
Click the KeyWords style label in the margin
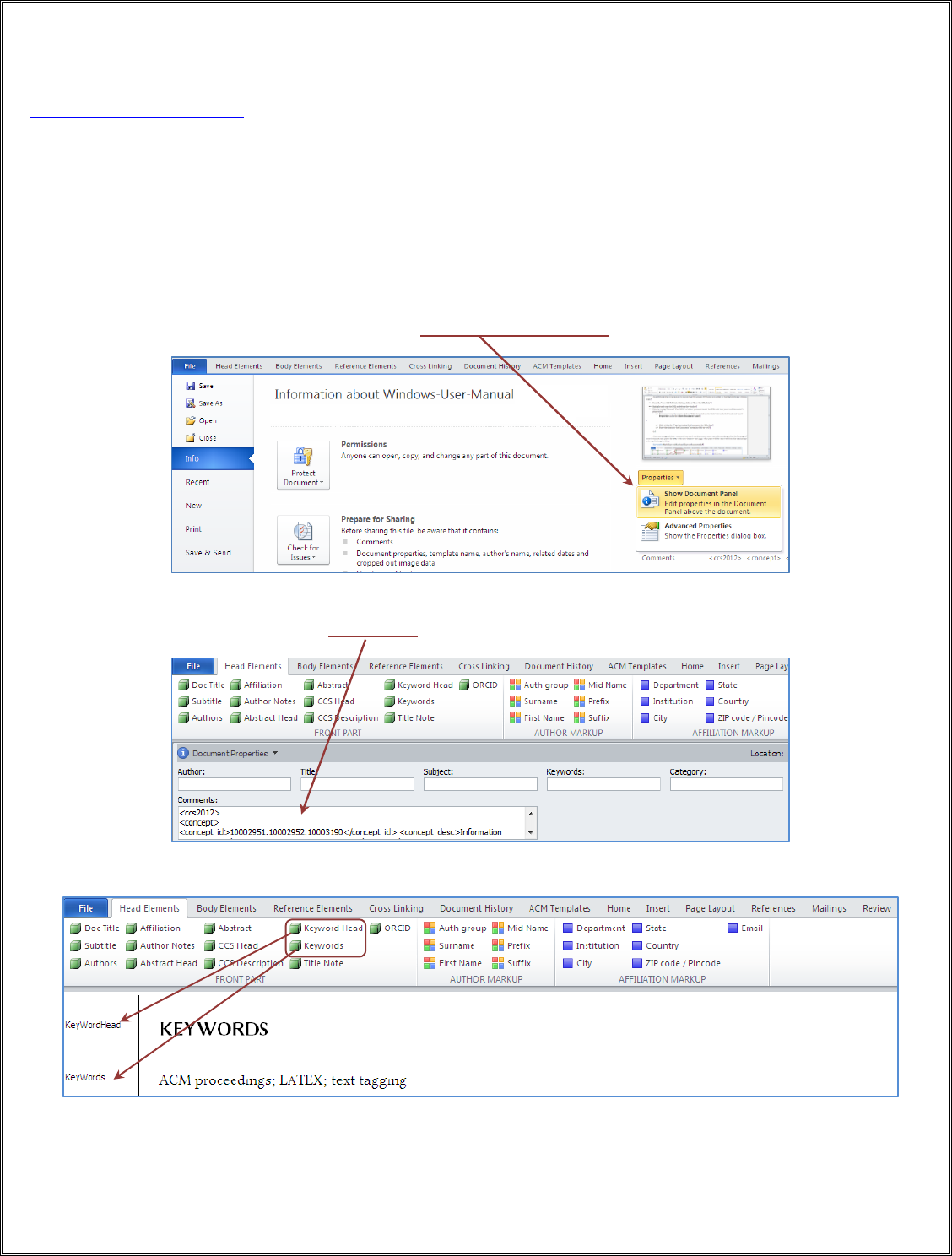click(x=85, y=1077)
